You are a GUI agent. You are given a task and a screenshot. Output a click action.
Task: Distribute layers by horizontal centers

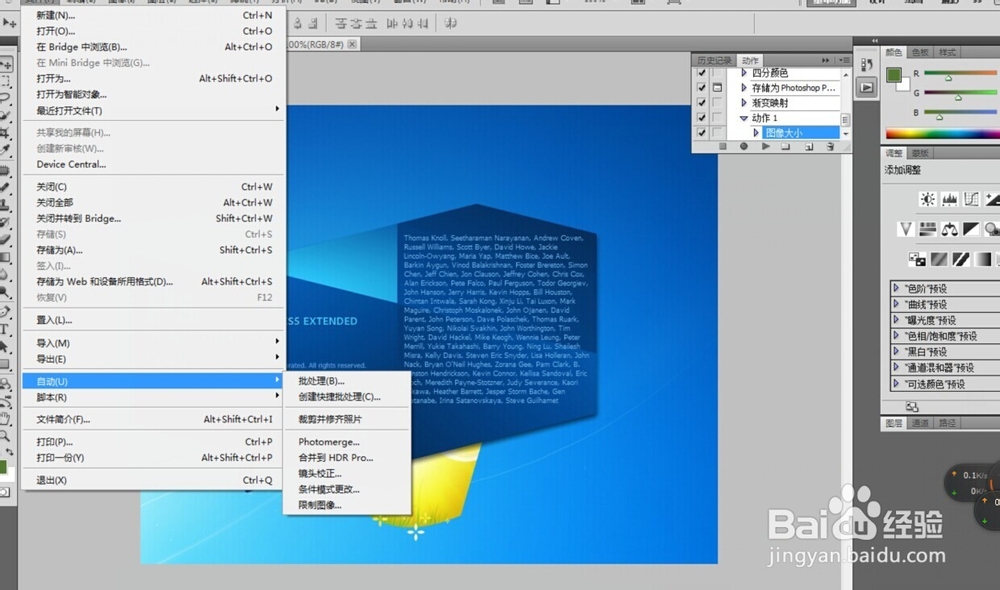[408, 24]
